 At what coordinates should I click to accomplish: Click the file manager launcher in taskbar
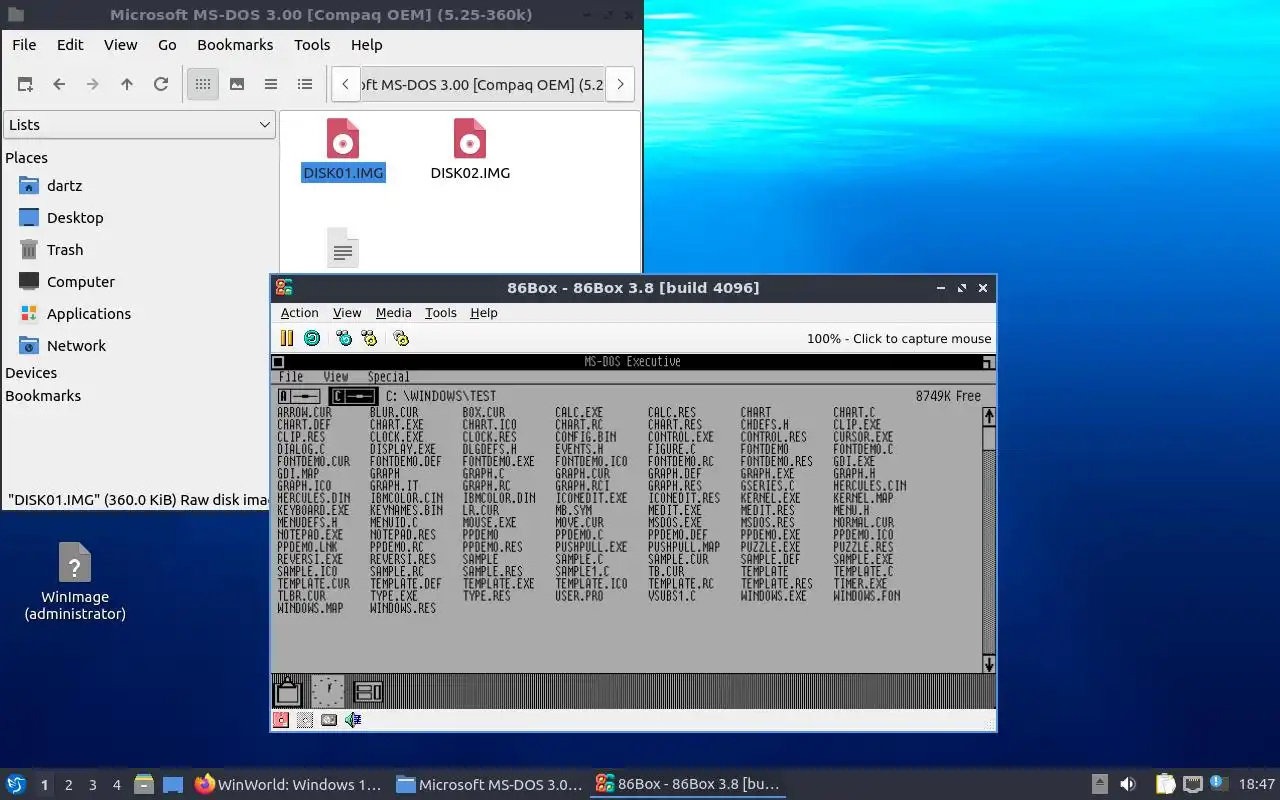tap(144, 785)
